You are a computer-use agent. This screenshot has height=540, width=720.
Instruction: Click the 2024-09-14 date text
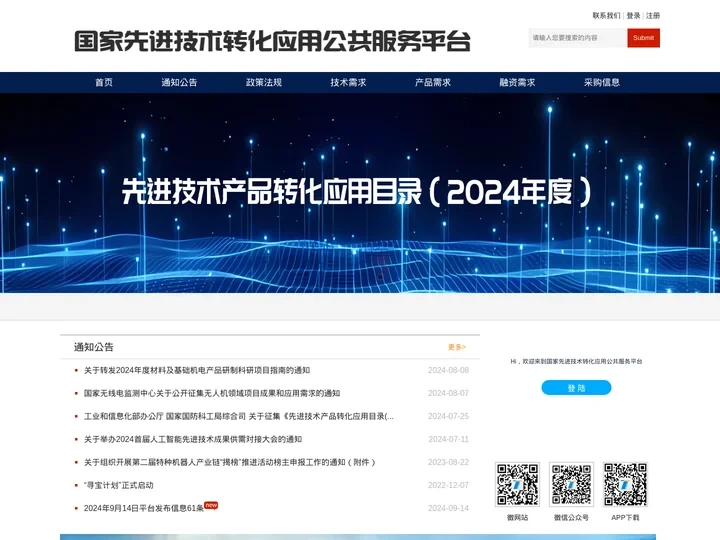coord(448,508)
